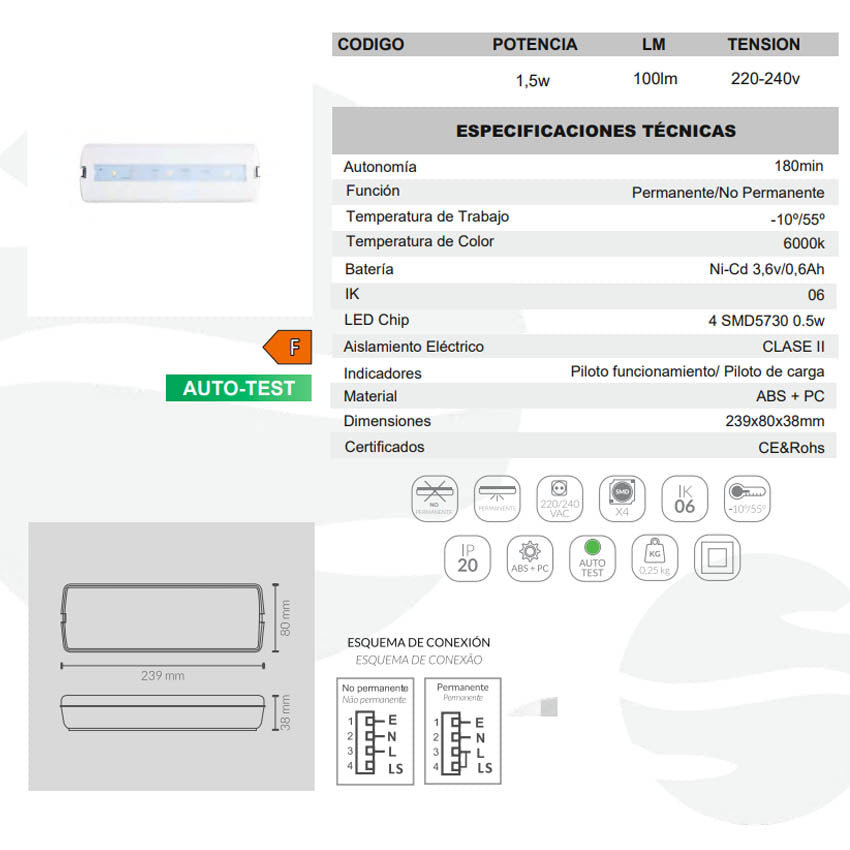This screenshot has height=850, width=850.
Task: Click the thermometer -10º/55º icon
Action: pos(748,499)
